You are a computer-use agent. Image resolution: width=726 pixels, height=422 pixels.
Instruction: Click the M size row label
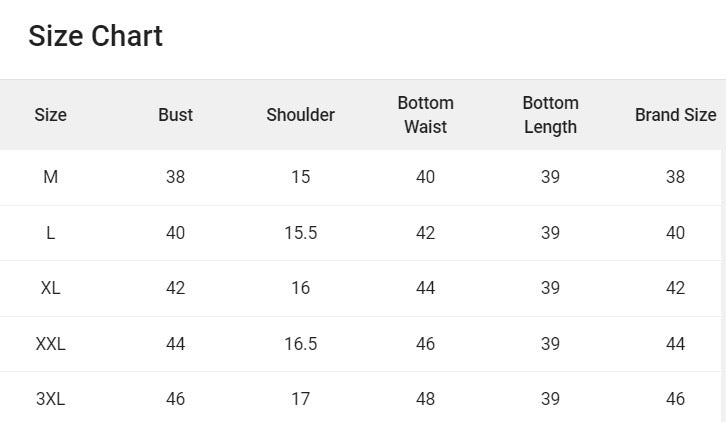(x=50, y=177)
